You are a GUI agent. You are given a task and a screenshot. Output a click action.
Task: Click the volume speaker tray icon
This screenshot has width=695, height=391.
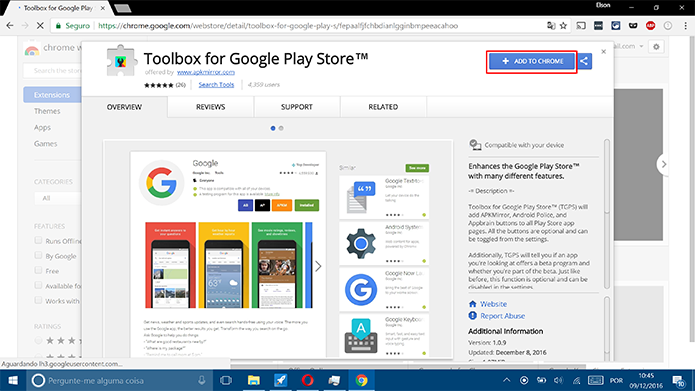coord(558,380)
